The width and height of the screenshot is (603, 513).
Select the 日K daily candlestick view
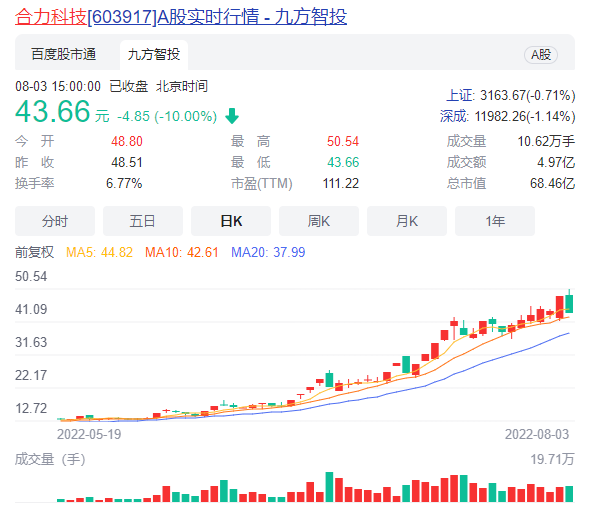231,221
